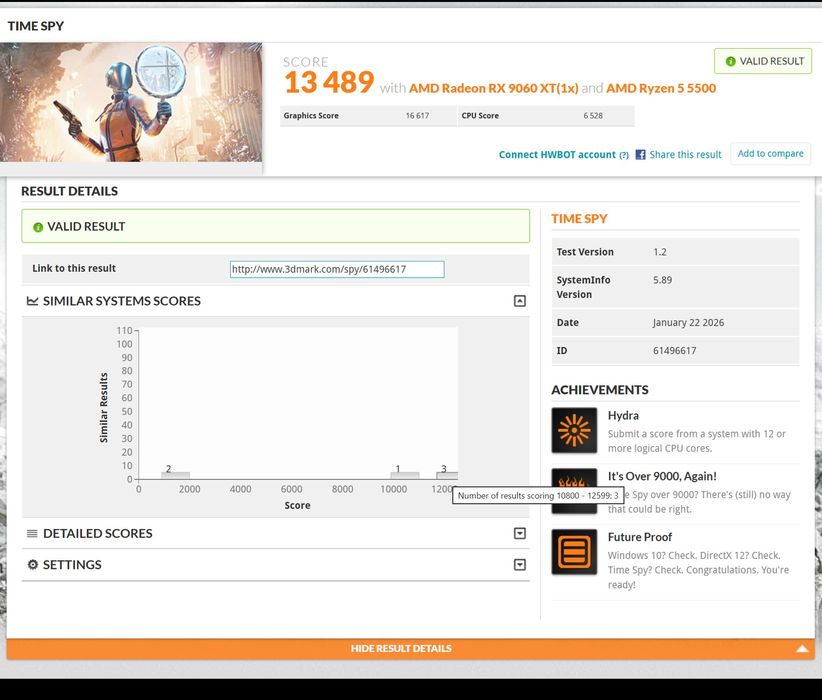
Task: Click the Date value January 22 2026
Action: tap(688, 322)
